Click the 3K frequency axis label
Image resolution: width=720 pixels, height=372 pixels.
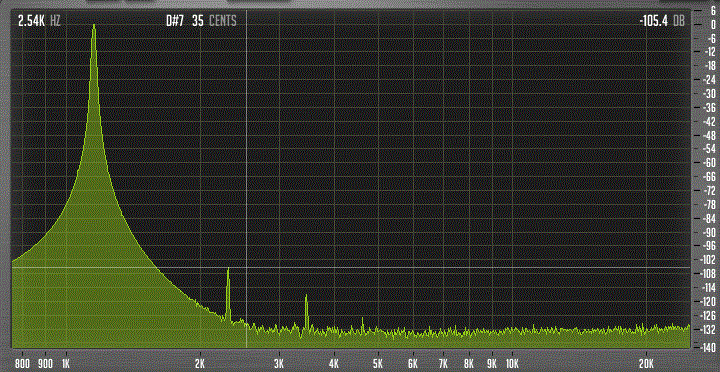tap(279, 364)
